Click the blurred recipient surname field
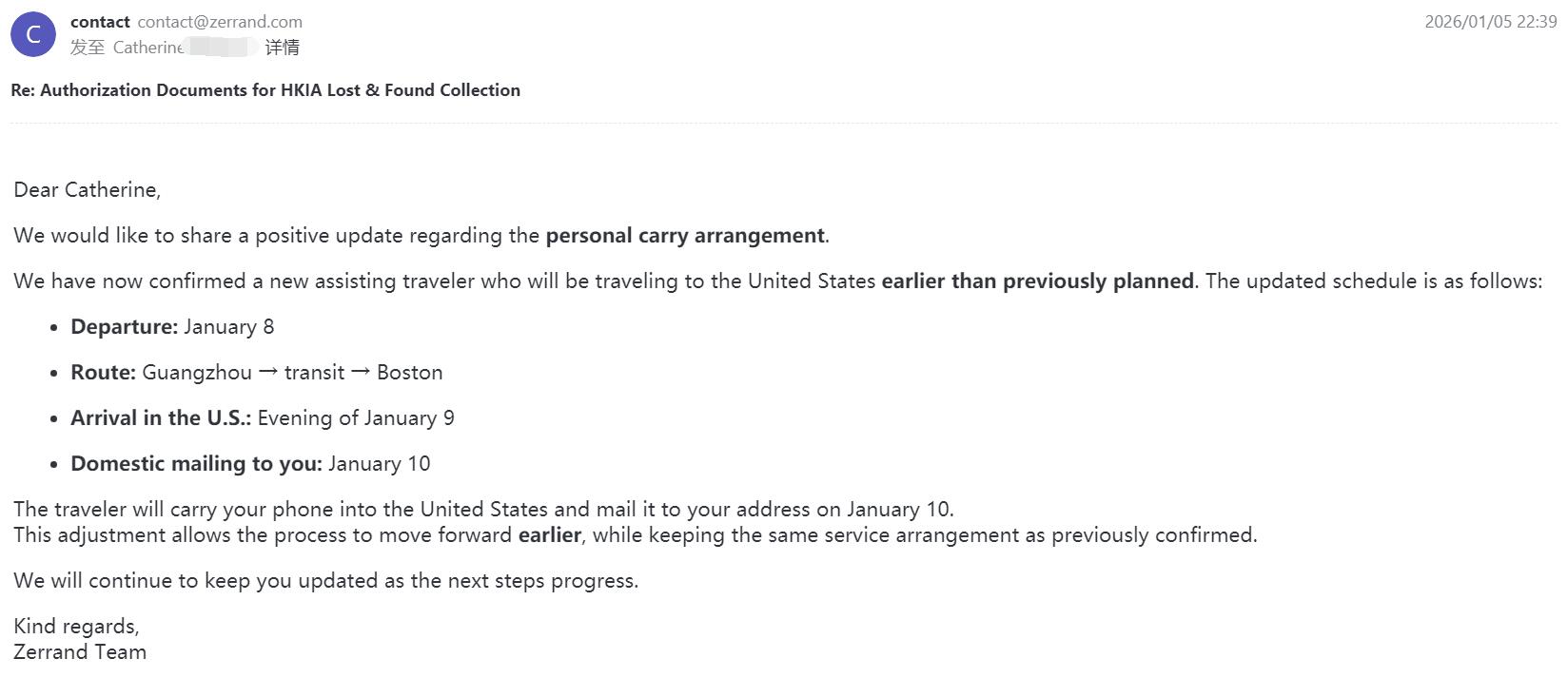The image size is (1568, 678). click(222, 48)
